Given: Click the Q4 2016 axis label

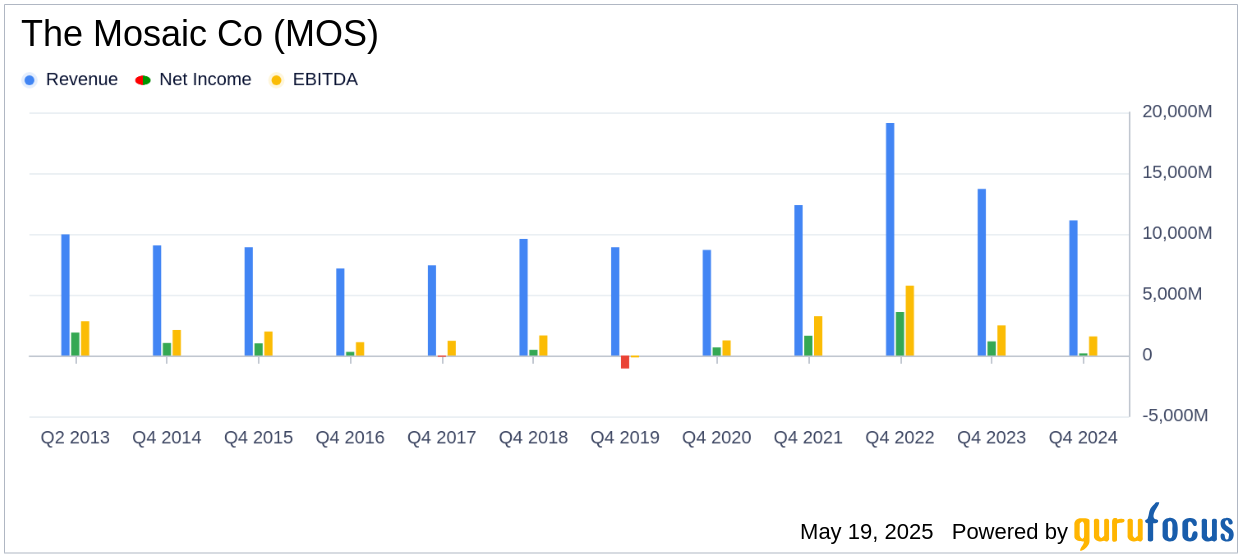Looking at the screenshot, I should [x=350, y=438].
